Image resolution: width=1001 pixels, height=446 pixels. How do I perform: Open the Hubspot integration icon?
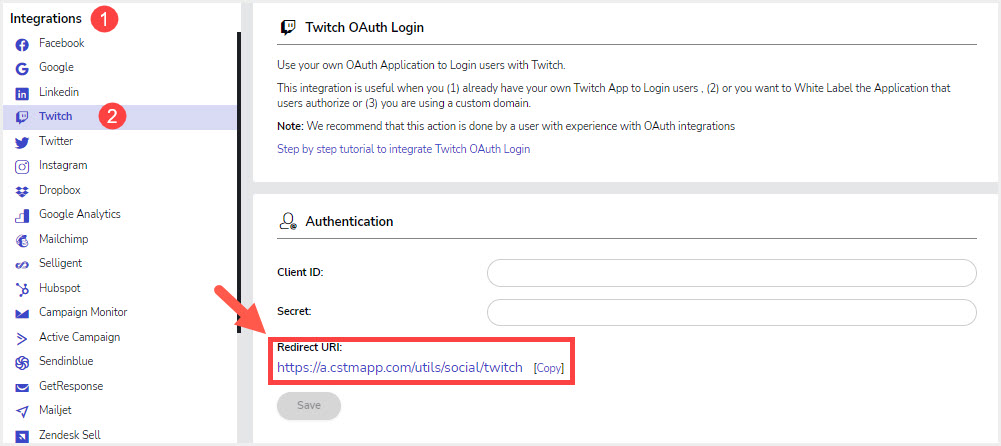(x=22, y=289)
